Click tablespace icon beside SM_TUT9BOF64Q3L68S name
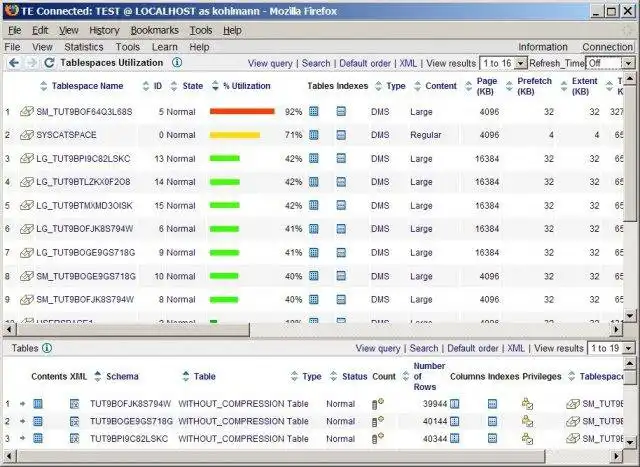Image resolution: width=640 pixels, height=467 pixels. (27, 111)
